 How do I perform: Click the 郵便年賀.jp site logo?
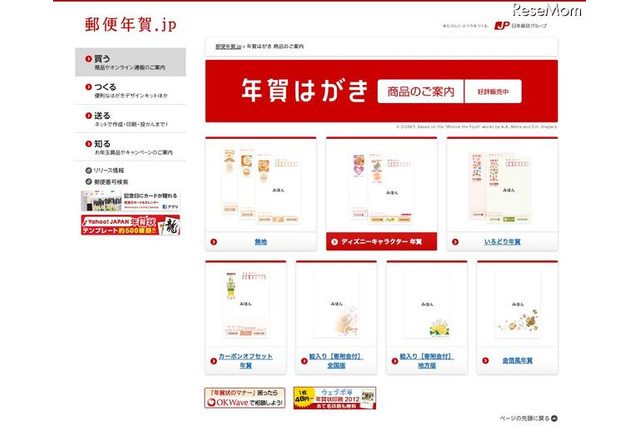[131, 24]
